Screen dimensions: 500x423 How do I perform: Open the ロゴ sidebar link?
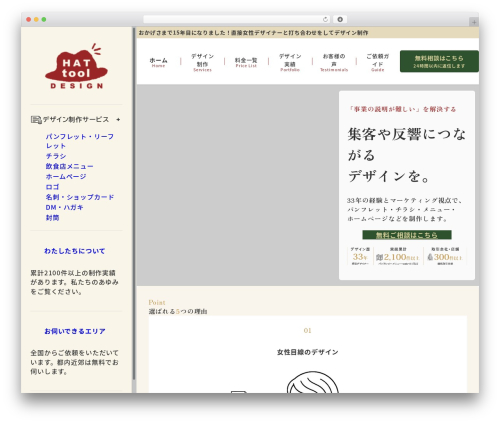coord(52,187)
